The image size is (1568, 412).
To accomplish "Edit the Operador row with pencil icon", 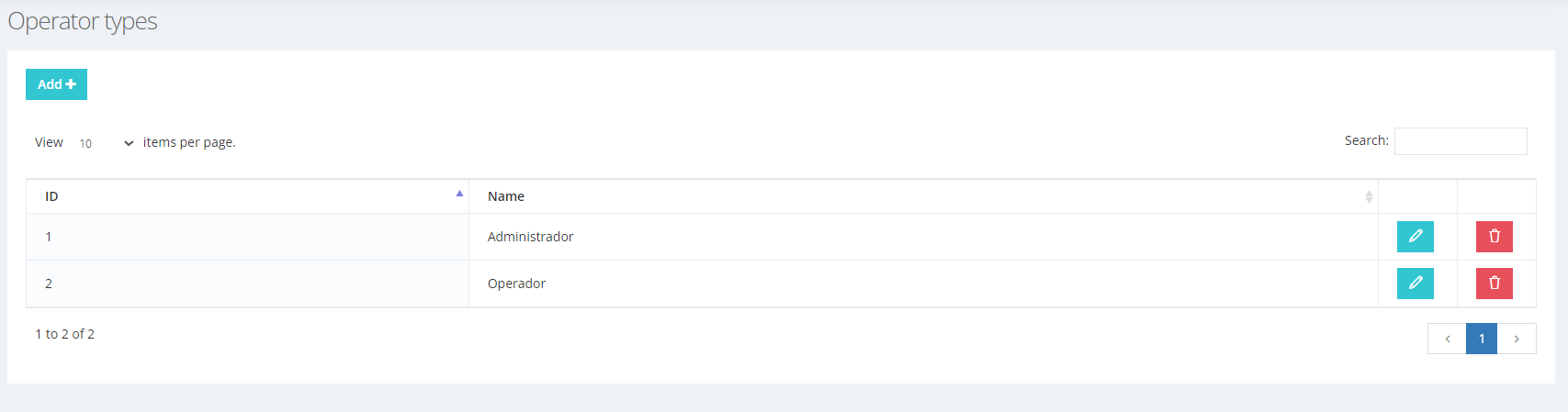I will (x=1415, y=284).
